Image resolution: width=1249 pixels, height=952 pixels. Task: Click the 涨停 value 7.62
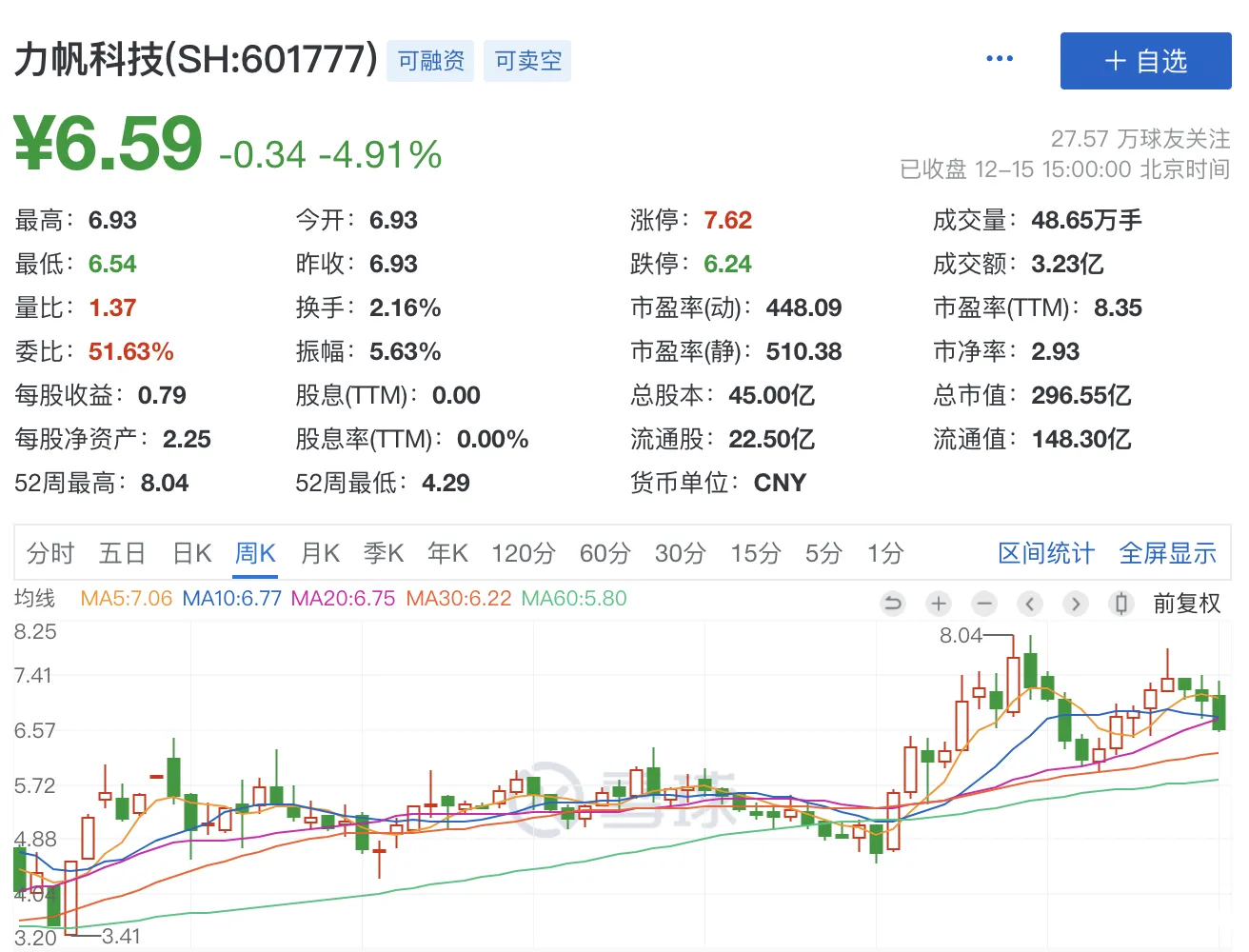click(728, 220)
